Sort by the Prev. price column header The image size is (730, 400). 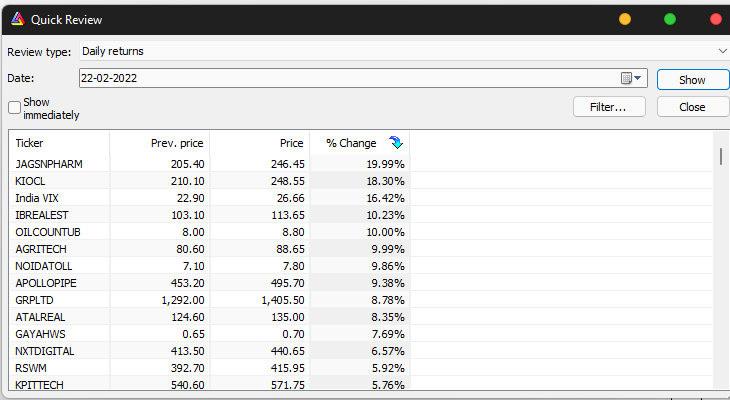[x=160, y=143]
